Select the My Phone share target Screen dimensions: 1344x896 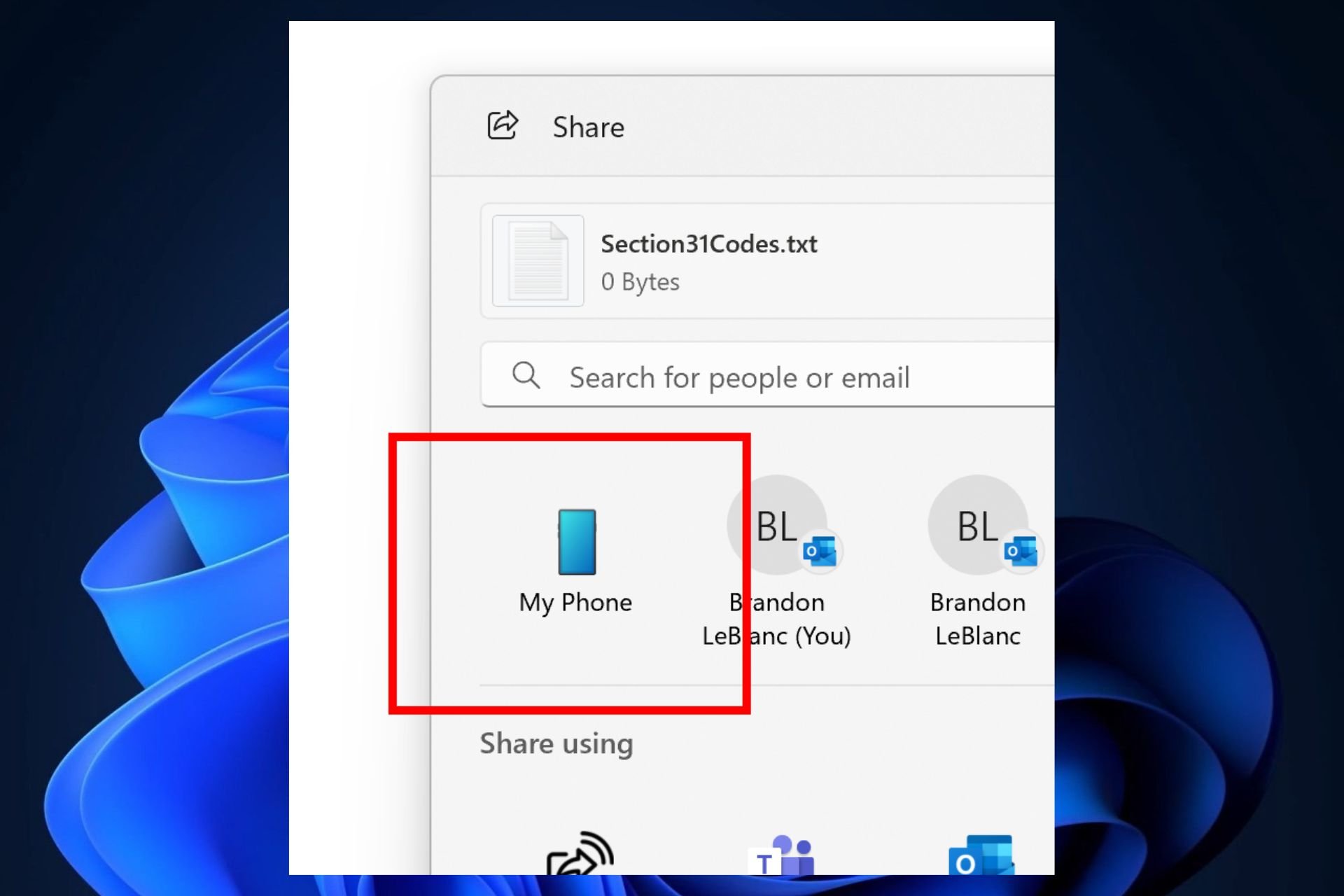pyautogui.click(x=576, y=563)
